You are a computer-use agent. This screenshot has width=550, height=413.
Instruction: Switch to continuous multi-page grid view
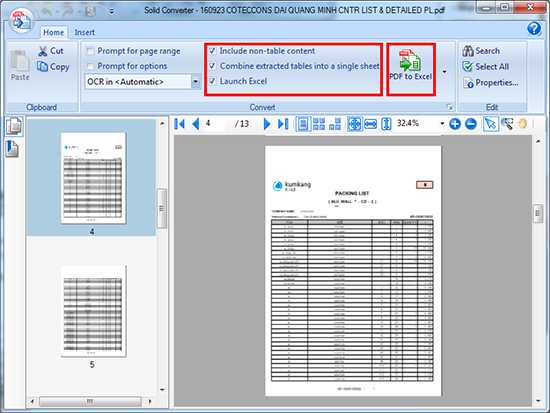tap(319, 124)
